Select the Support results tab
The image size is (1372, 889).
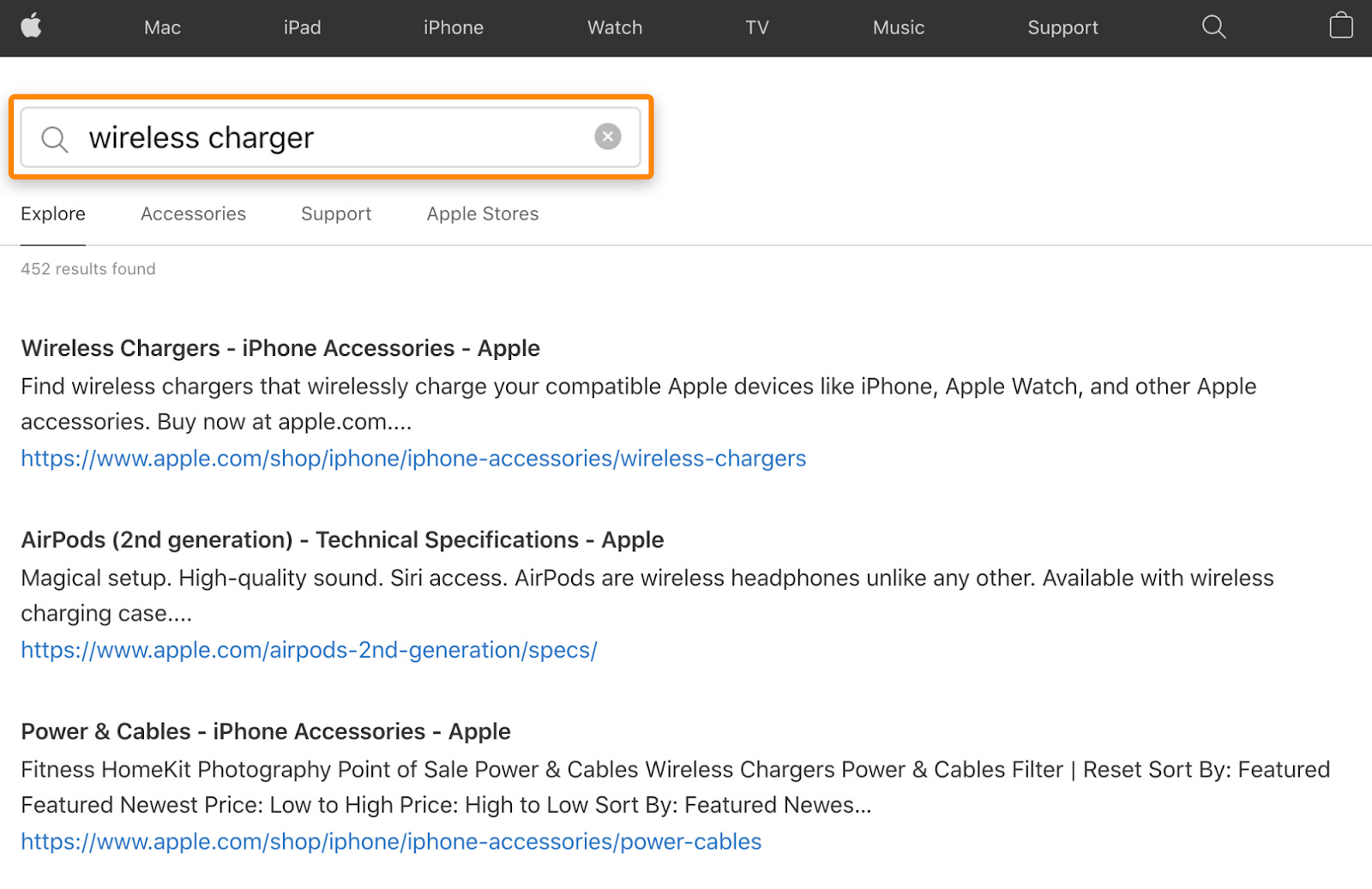click(x=335, y=213)
